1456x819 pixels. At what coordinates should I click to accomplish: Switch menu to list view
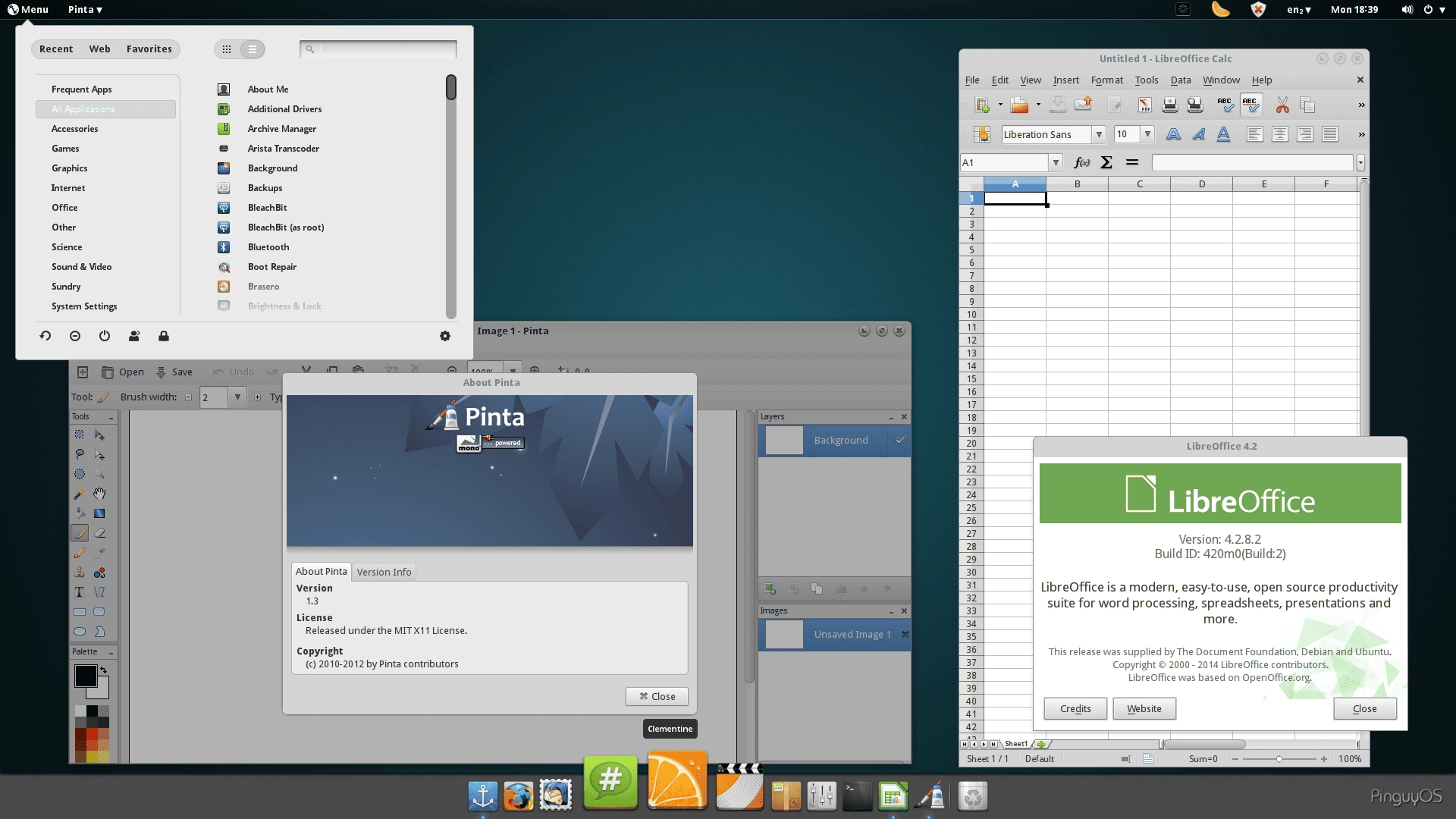click(253, 49)
